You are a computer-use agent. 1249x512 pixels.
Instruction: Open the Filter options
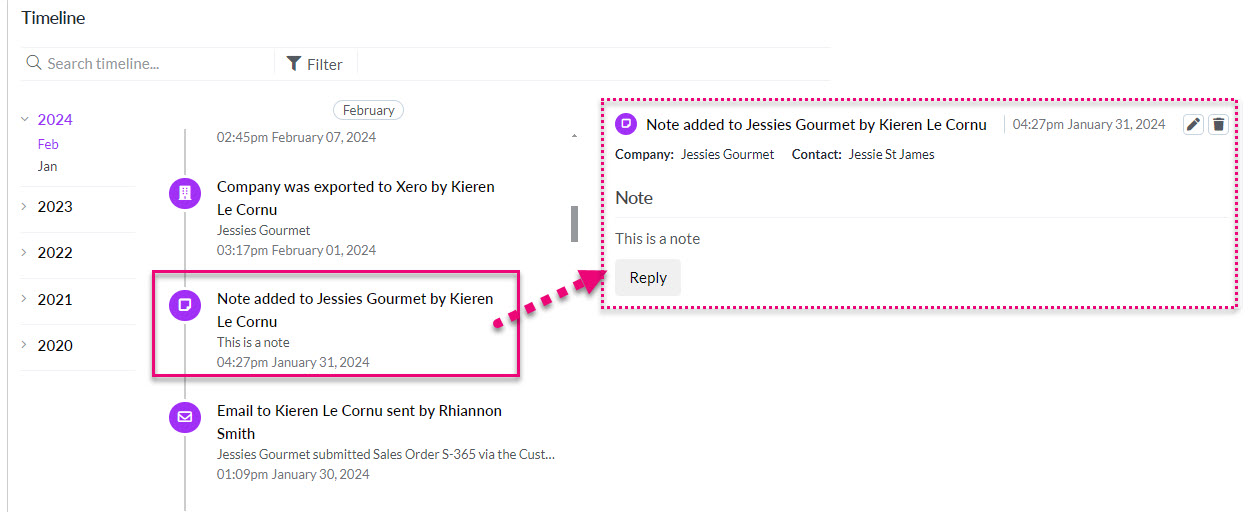pos(315,64)
